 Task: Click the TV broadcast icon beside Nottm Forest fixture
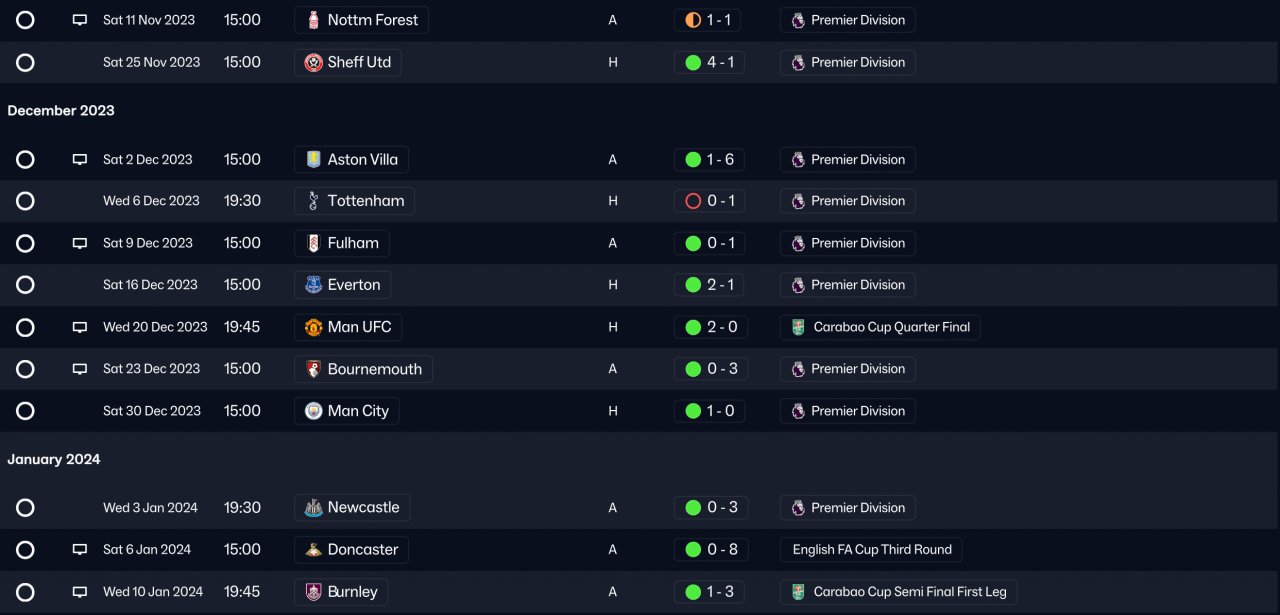point(80,20)
